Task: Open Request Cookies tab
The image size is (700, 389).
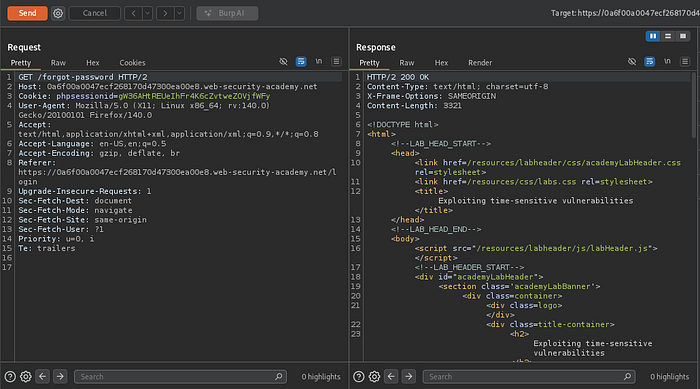Action: point(132,63)
